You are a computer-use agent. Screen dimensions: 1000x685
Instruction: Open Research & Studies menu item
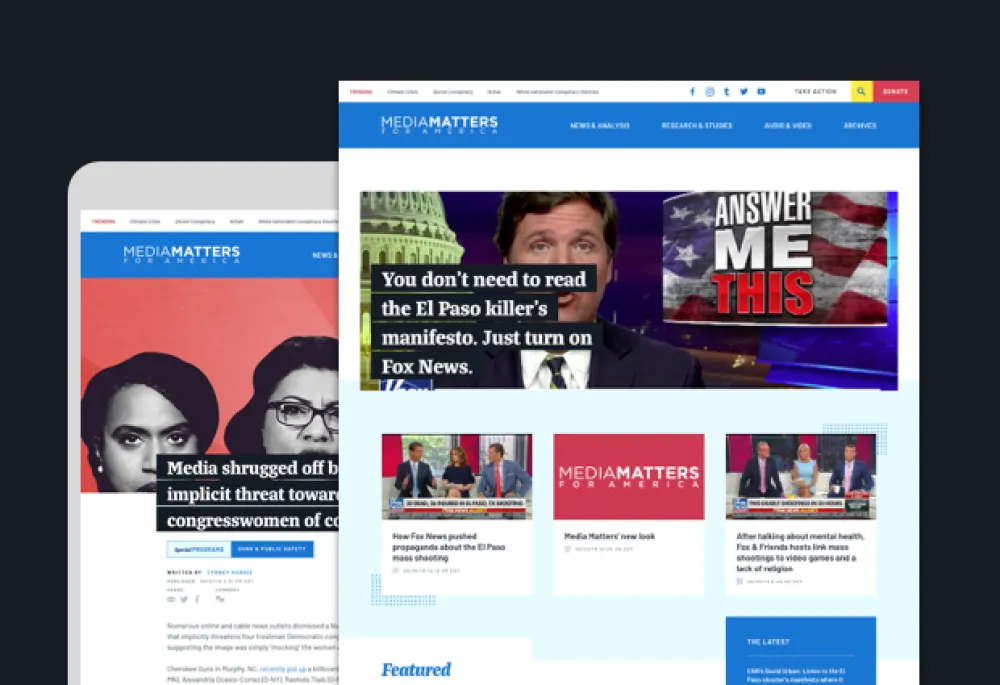[697, 126]
